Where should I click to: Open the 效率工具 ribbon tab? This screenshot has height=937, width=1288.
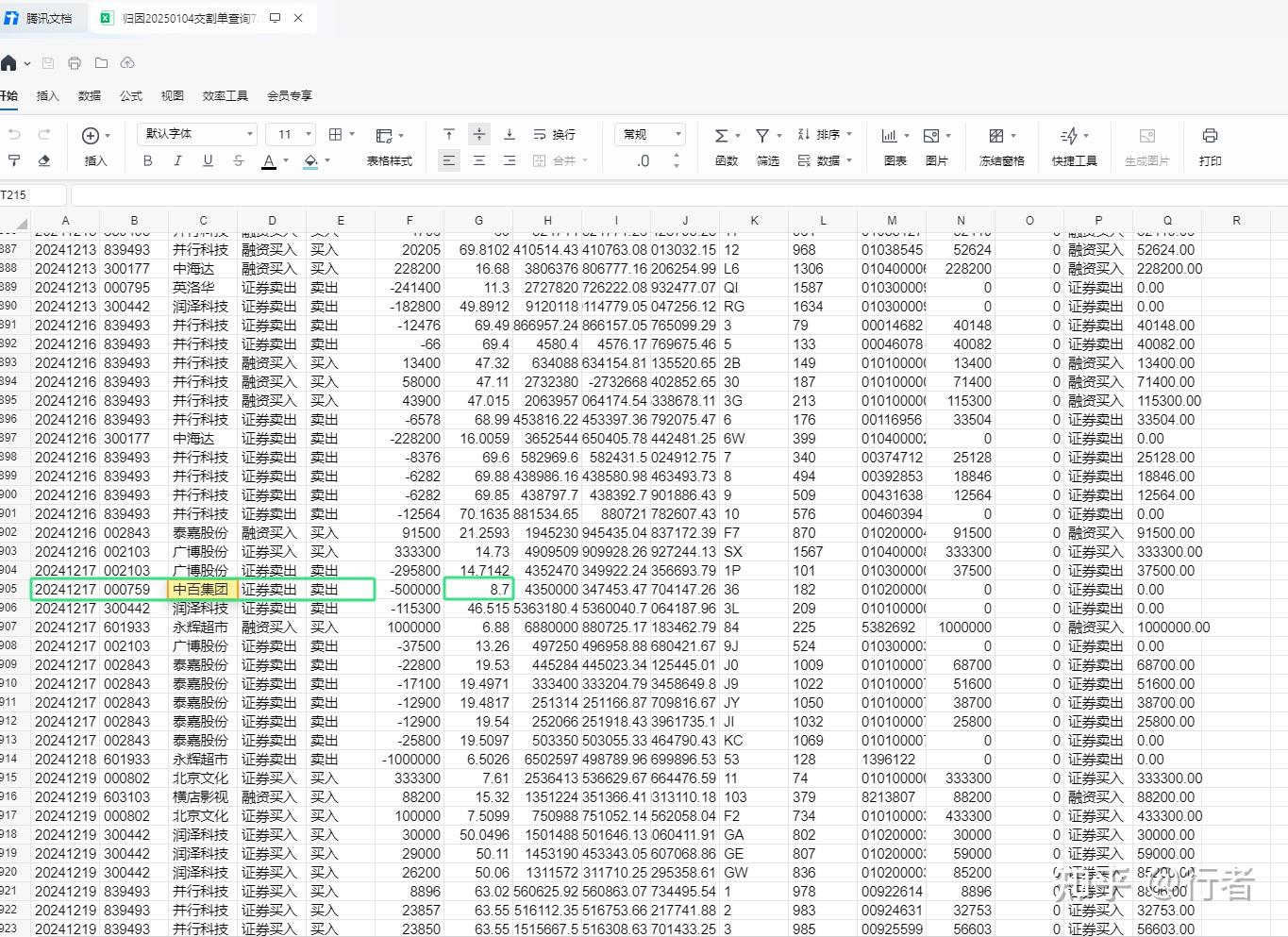click(226, 95)
